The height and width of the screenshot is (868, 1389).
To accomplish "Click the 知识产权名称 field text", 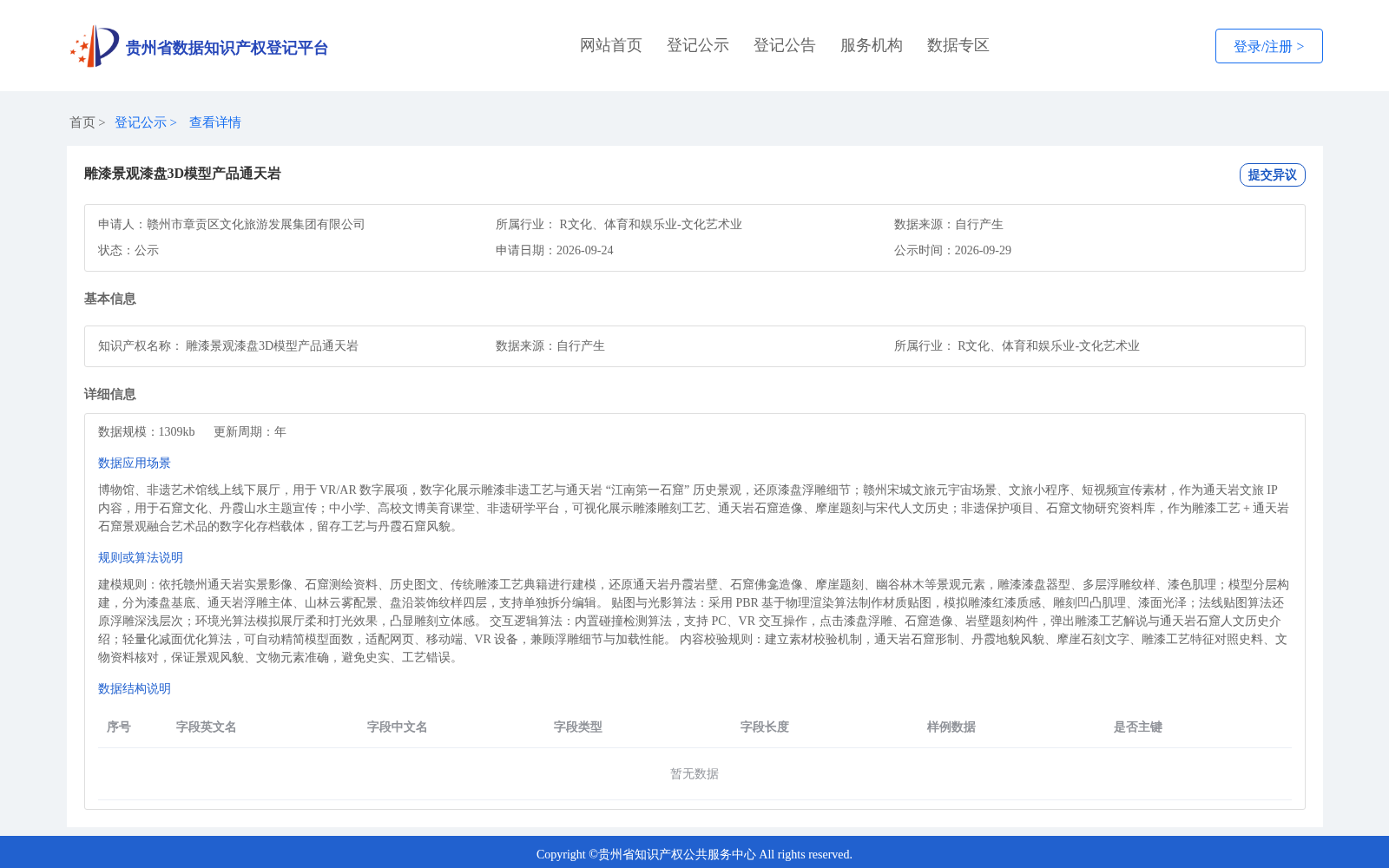I will click(x=228, y=346).
